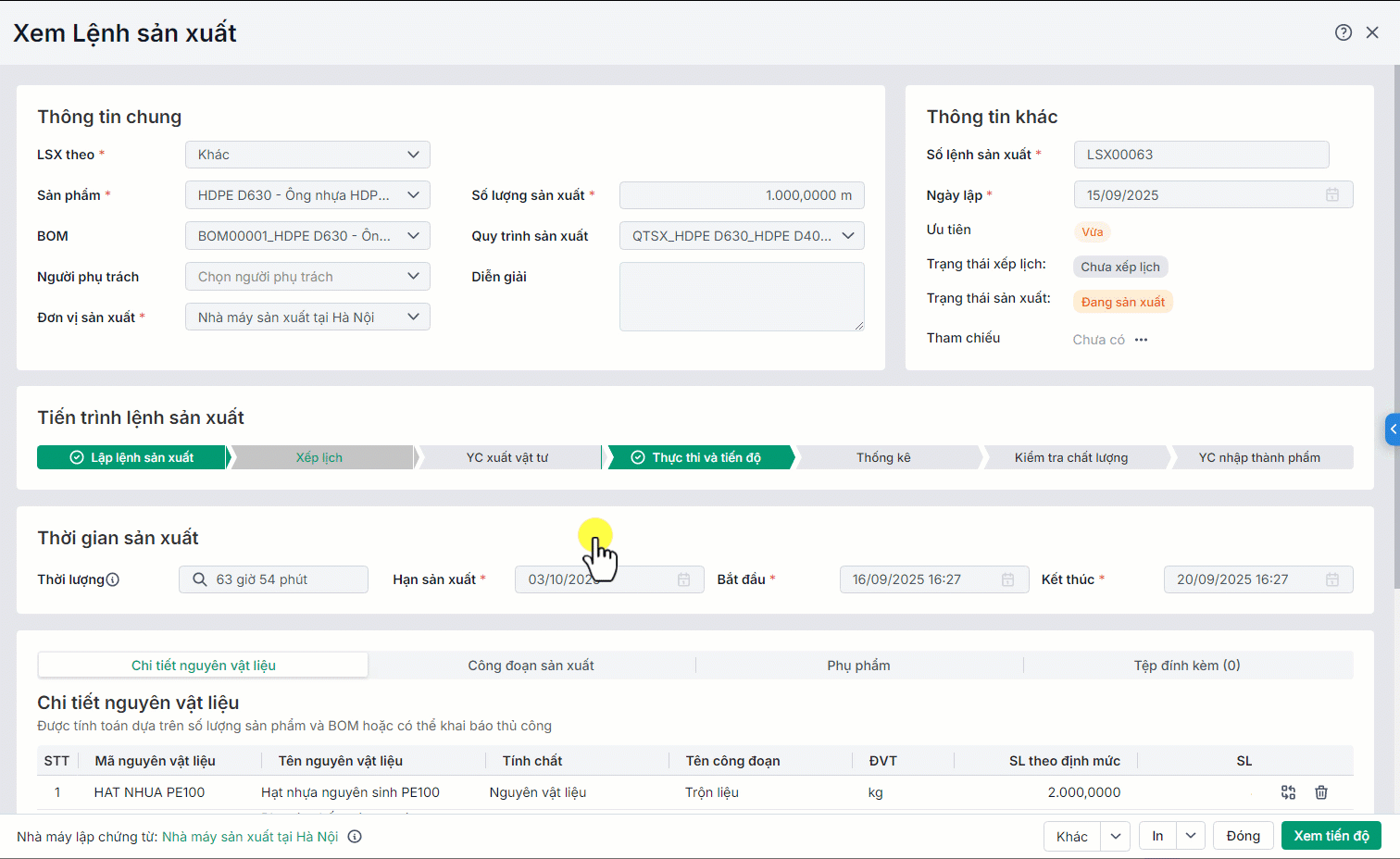Viewport: 1400px width, 859px height.
Task: Open the Ngày lập calendar icon
Action: tap(1331, 195)
